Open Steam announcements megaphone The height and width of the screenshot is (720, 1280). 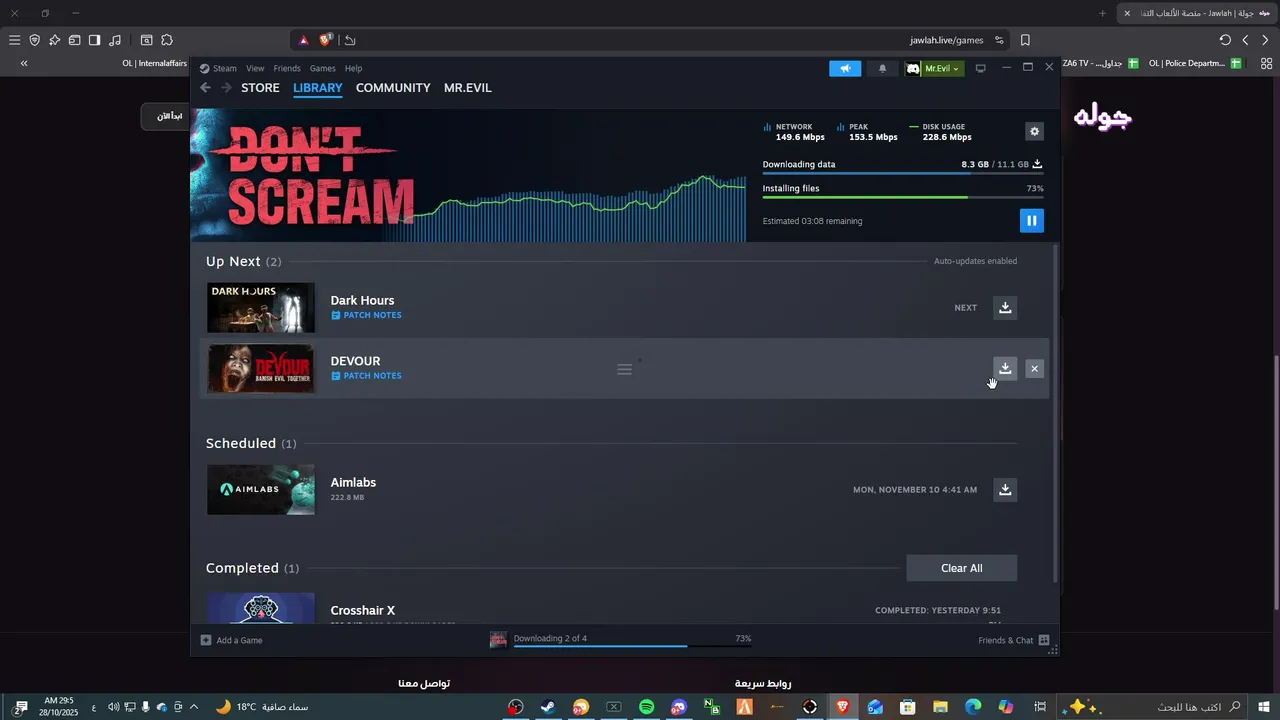point(845,68)
